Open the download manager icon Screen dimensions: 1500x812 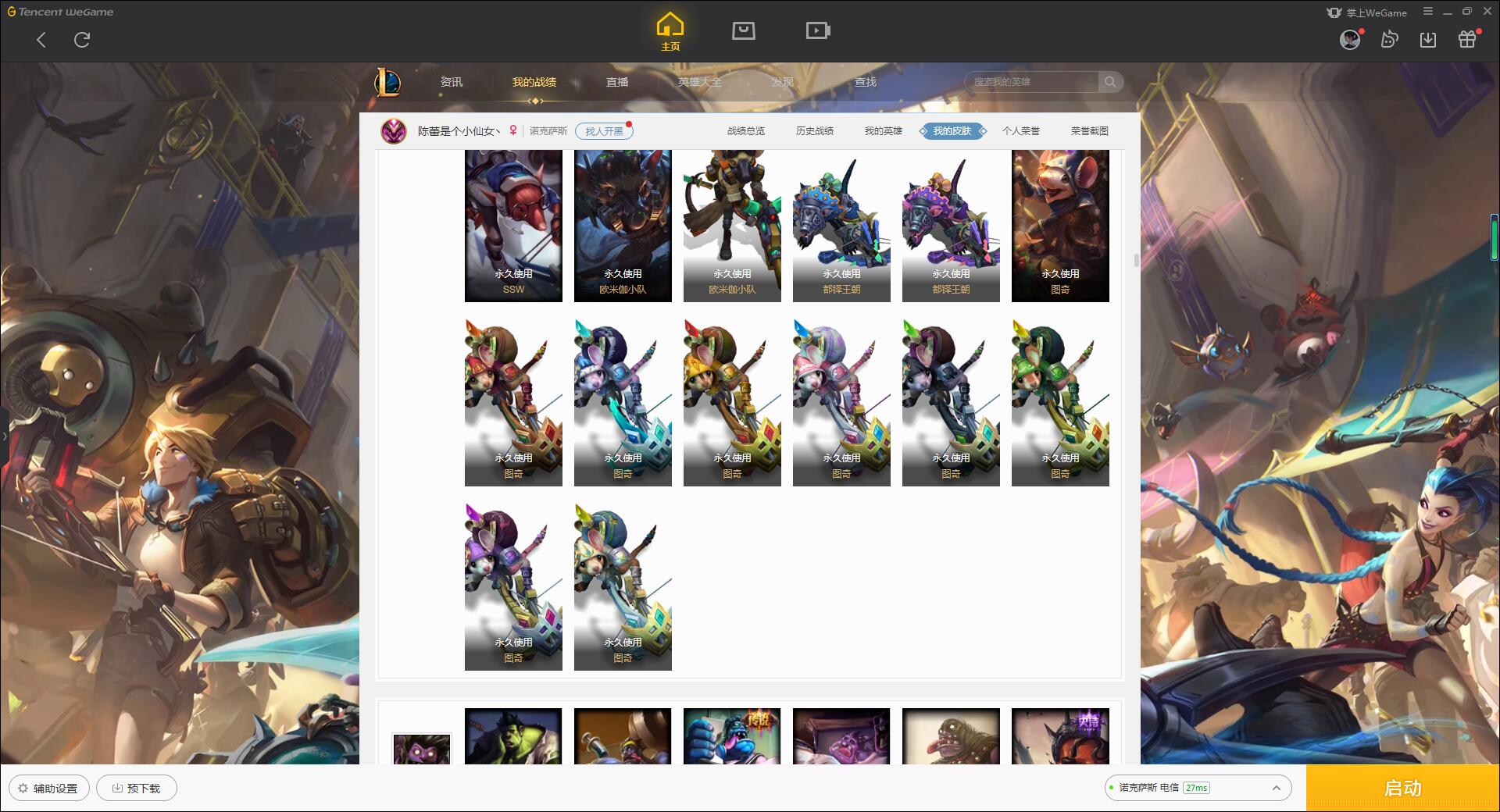1428,40
